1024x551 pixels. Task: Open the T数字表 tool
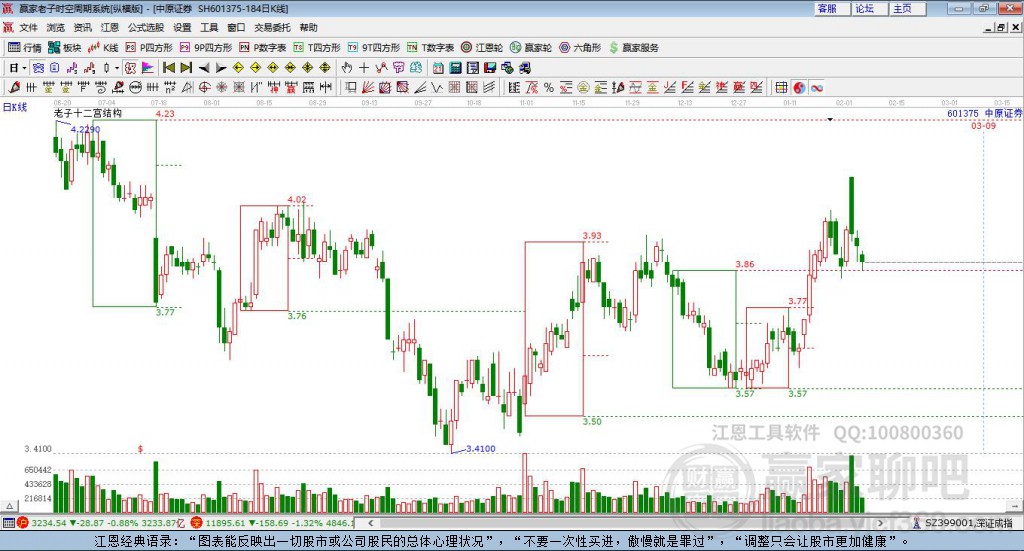(x=430, y=48)
